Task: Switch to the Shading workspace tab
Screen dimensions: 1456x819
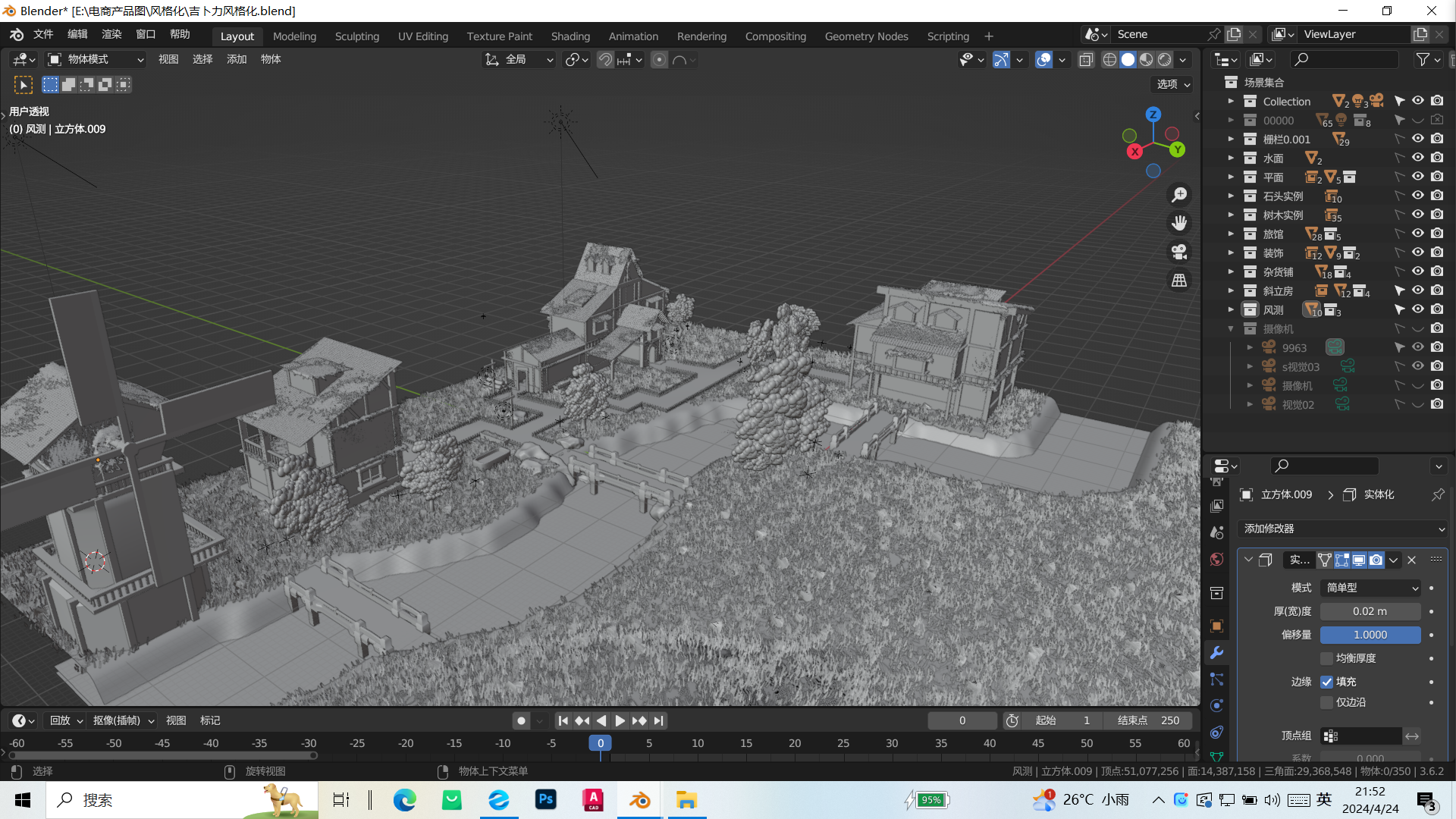Action: pos(570,36)
